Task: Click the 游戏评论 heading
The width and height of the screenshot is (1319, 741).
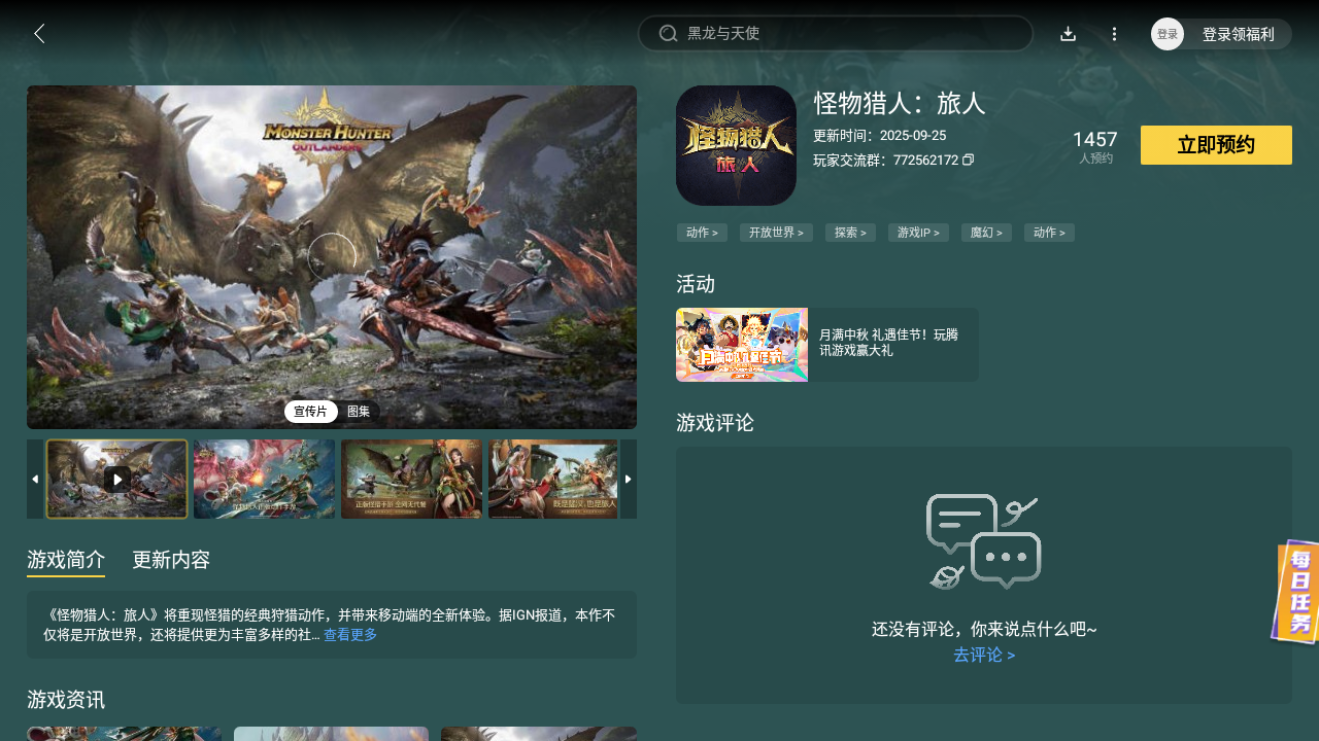Action: [715, 423]
